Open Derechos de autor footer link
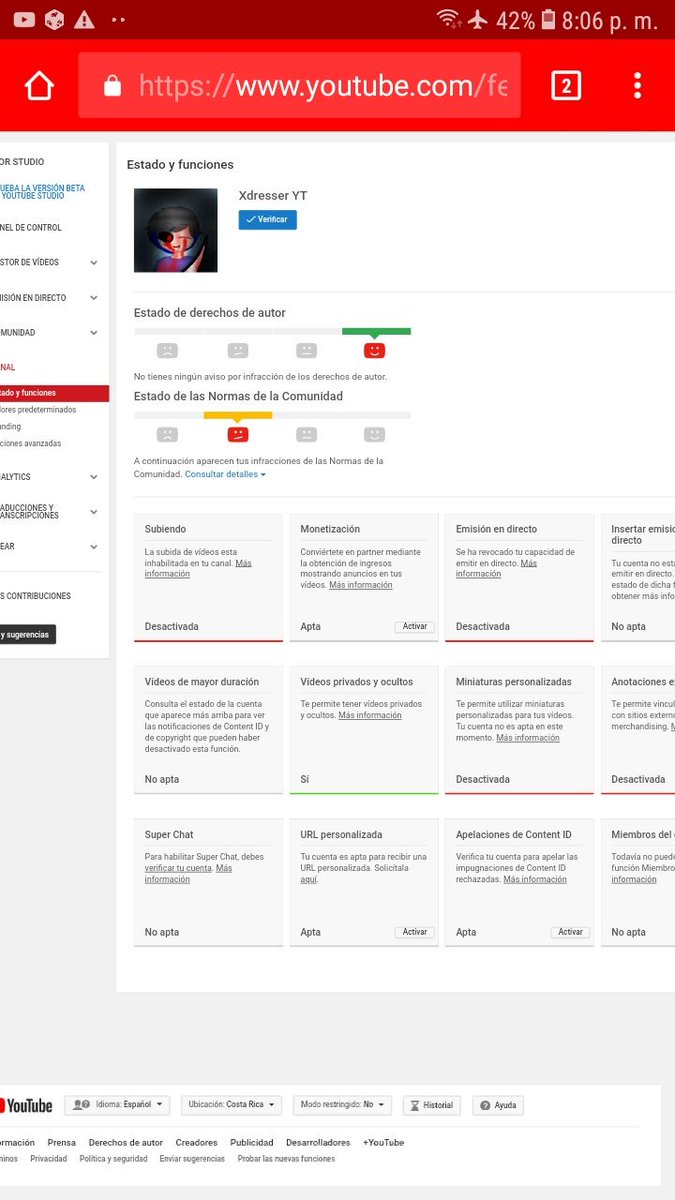675x1200 pixels. [125, 1142]
